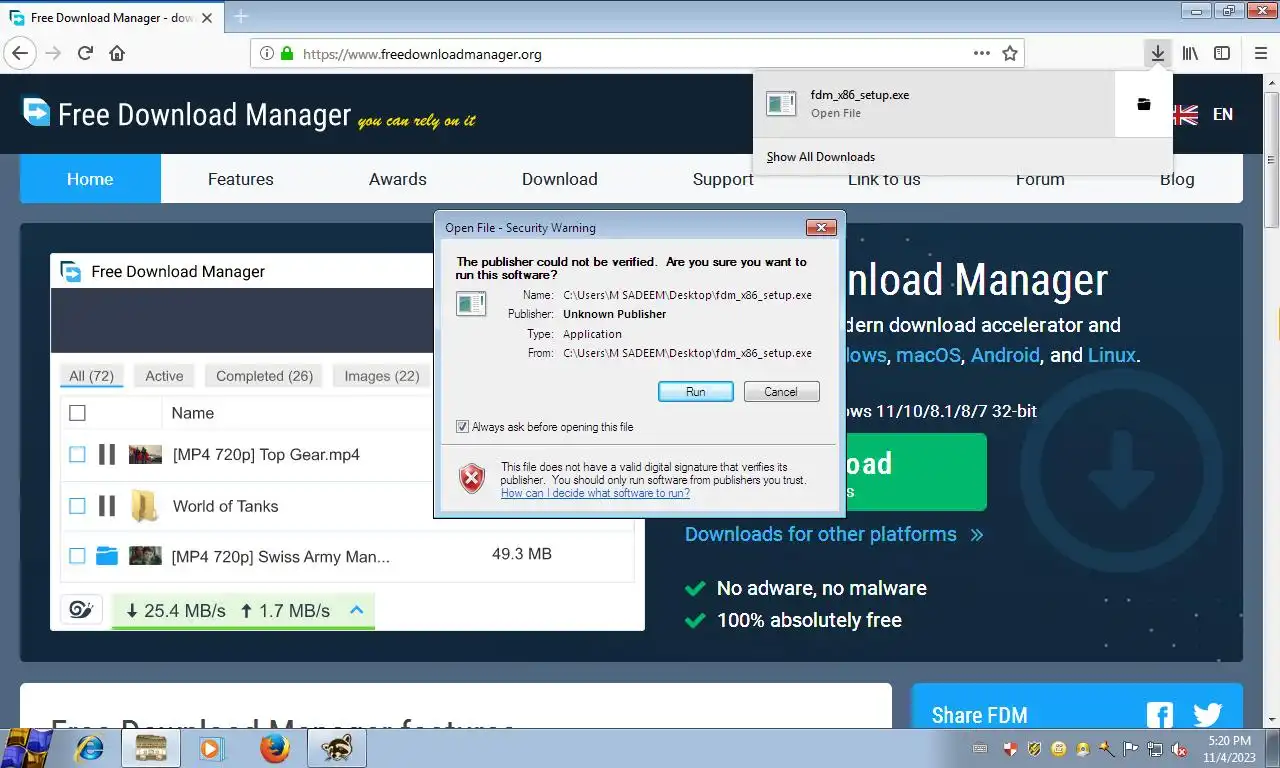This screenshot has width=1280, height=768.
Task: Pause the World of Tanks download
Action: point(107,506)
